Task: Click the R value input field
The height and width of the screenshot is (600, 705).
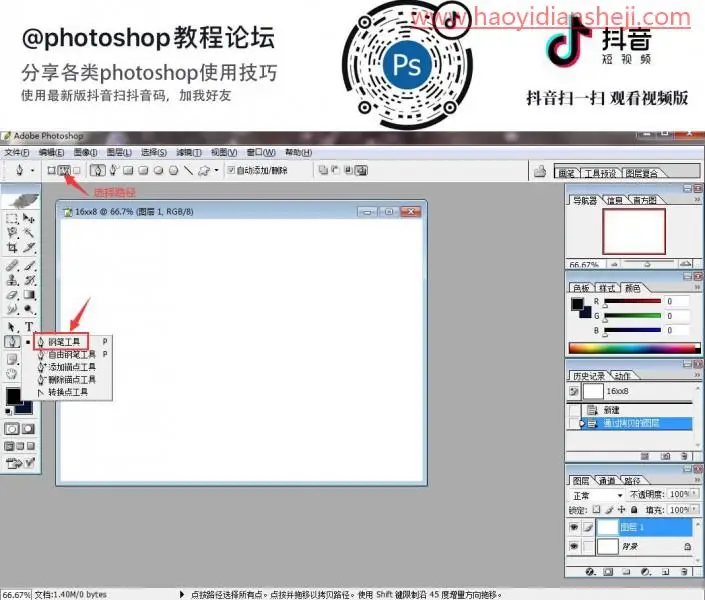Action: (677, 301)
